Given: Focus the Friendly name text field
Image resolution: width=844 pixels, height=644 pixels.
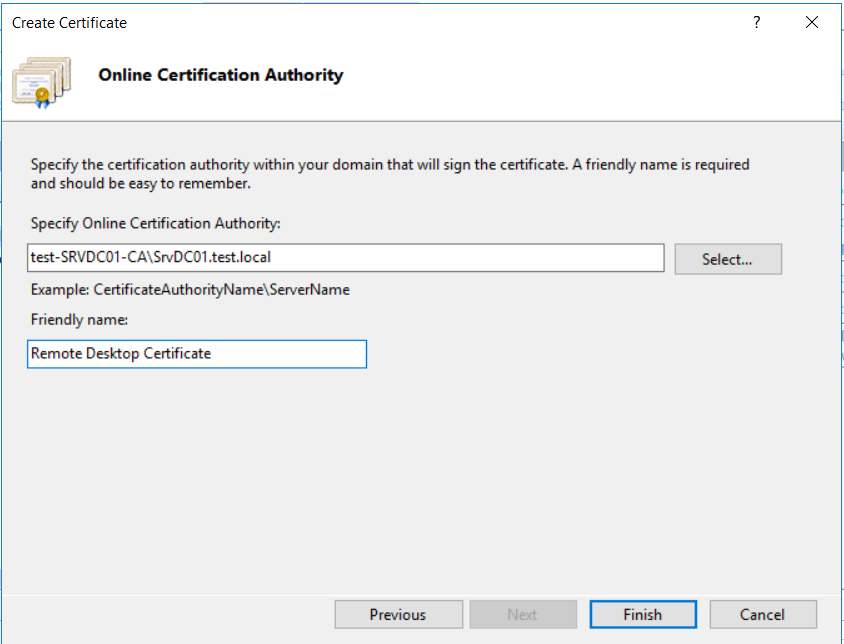Looking at the screenshot, I should [x=197, y=354].
